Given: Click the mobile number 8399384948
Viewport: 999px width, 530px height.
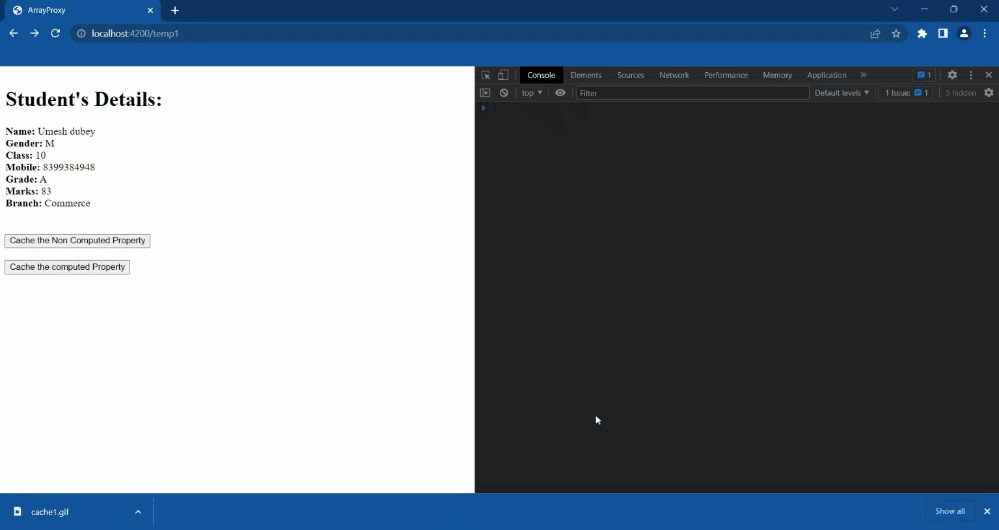Looking at the screenshot, I should 69,168.
